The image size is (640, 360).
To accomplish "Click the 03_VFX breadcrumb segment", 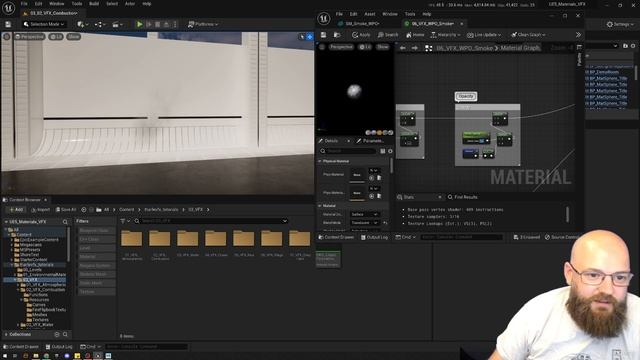I will pos(196,210).
